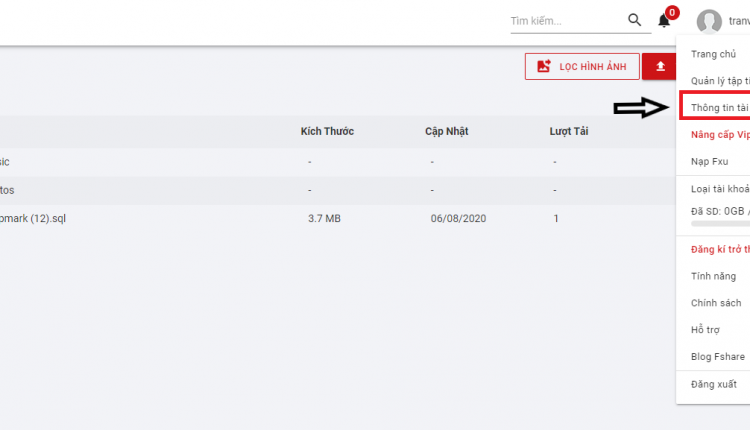Viewport: 750px width, 430px height.
Task: Click the username beside the avatar
Action: [x=739, y=21]
